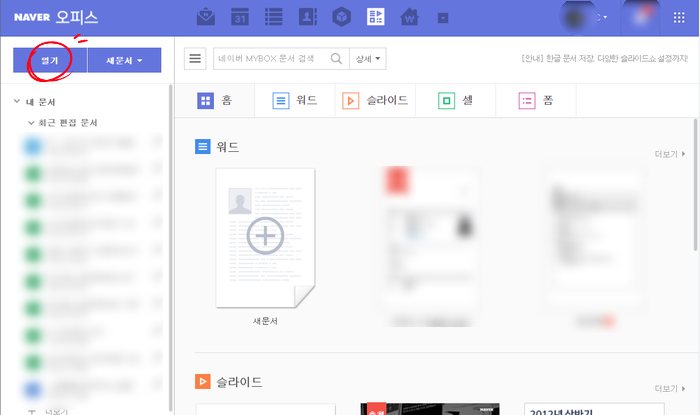Click the orange 슬라이드 section icon
The height and width of the screenshot is (415, 700).
coord(203,382)
